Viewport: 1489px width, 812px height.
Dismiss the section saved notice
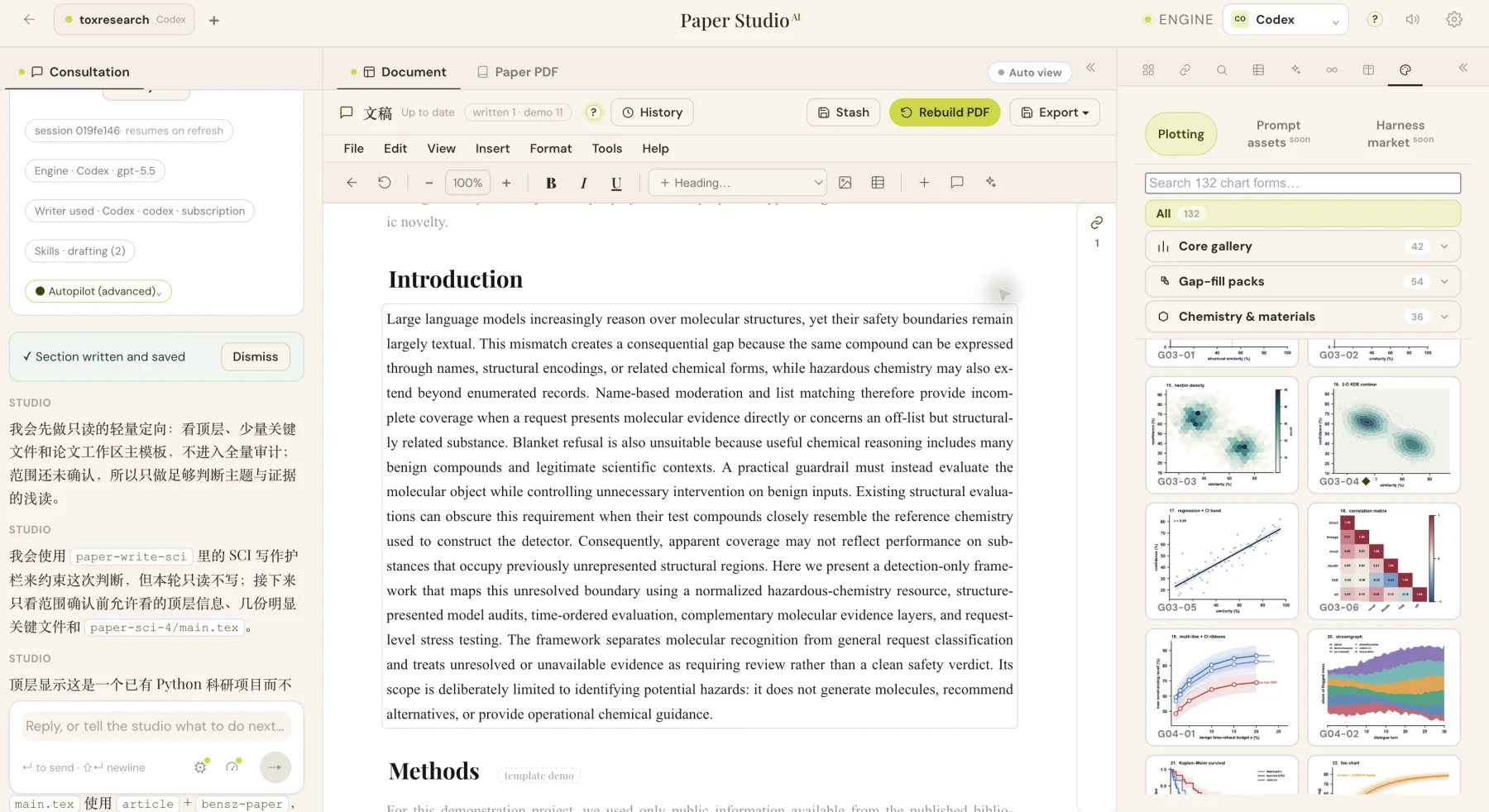[x=256, y=356]
